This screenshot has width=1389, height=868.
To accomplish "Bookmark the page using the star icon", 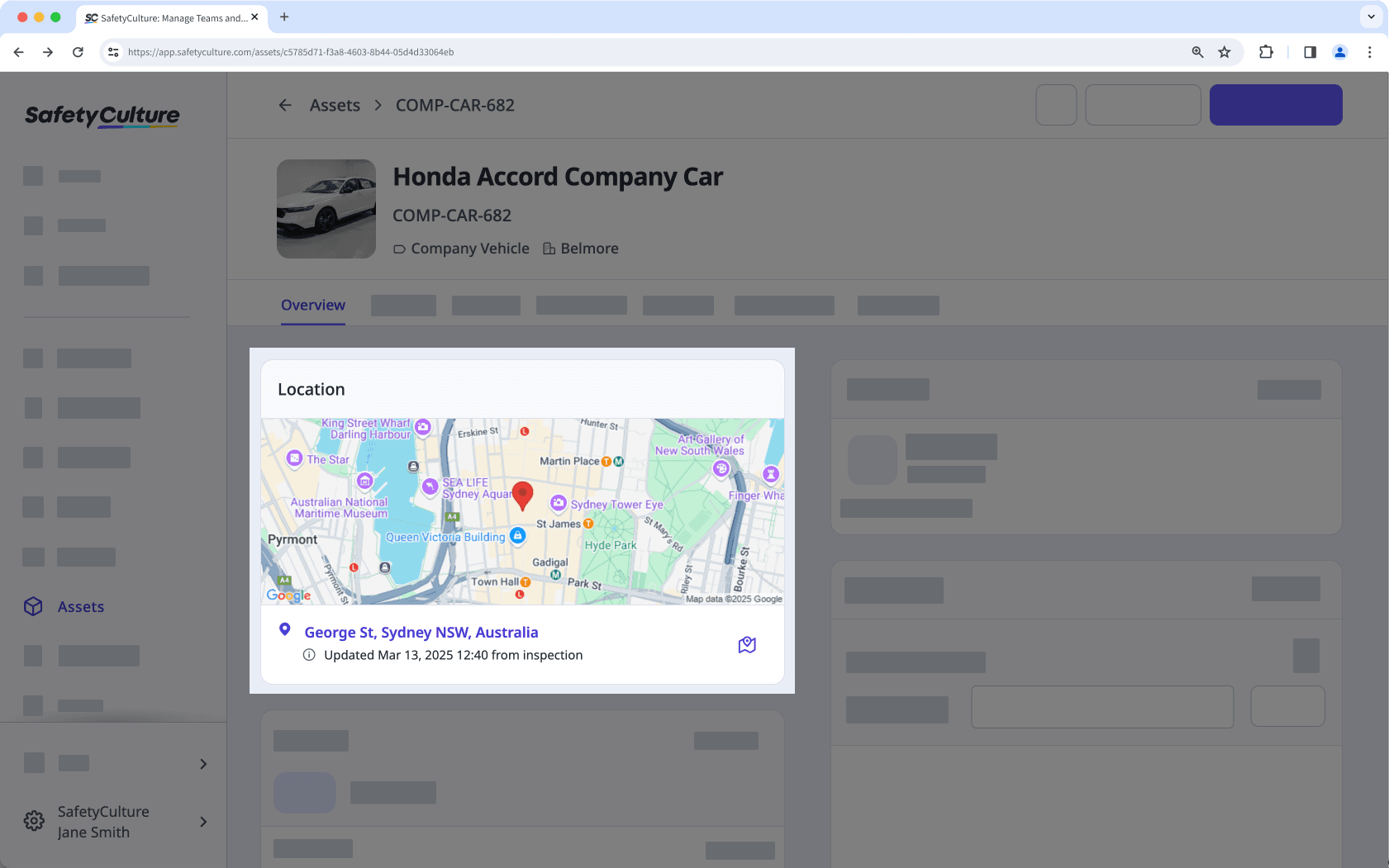I will coord(1225,51).
